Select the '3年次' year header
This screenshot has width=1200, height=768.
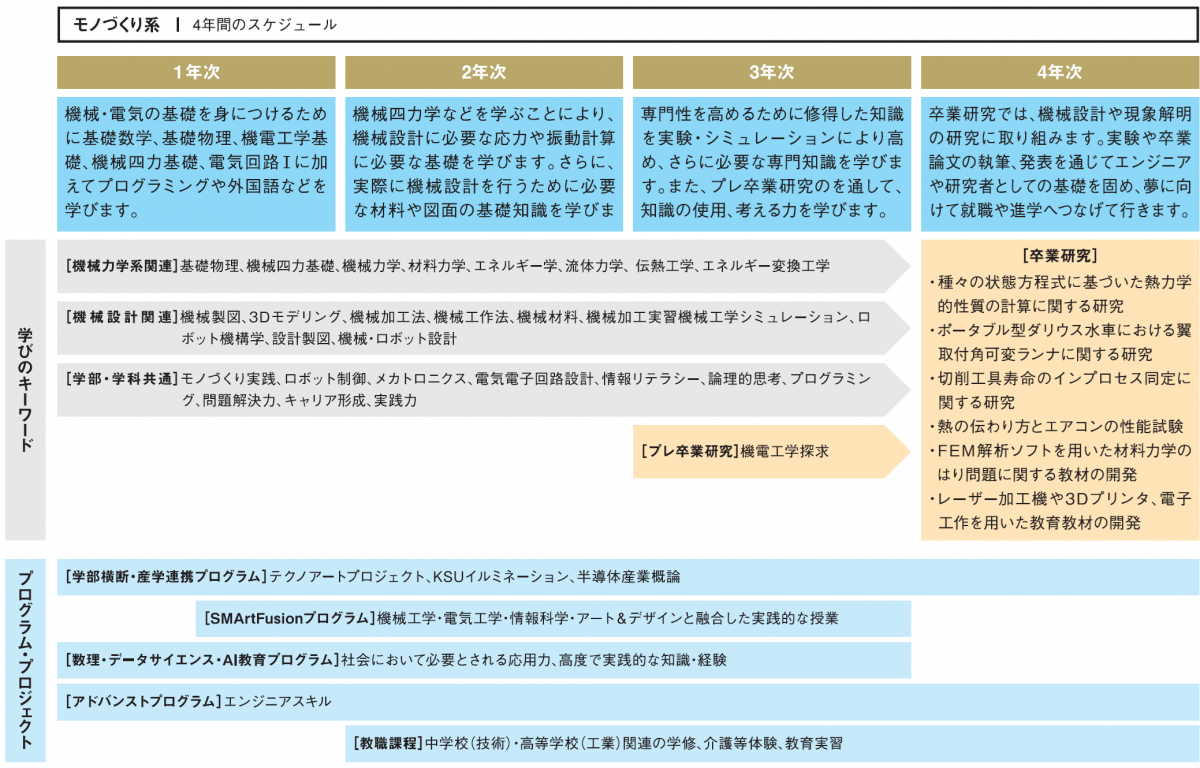point(772,73)
